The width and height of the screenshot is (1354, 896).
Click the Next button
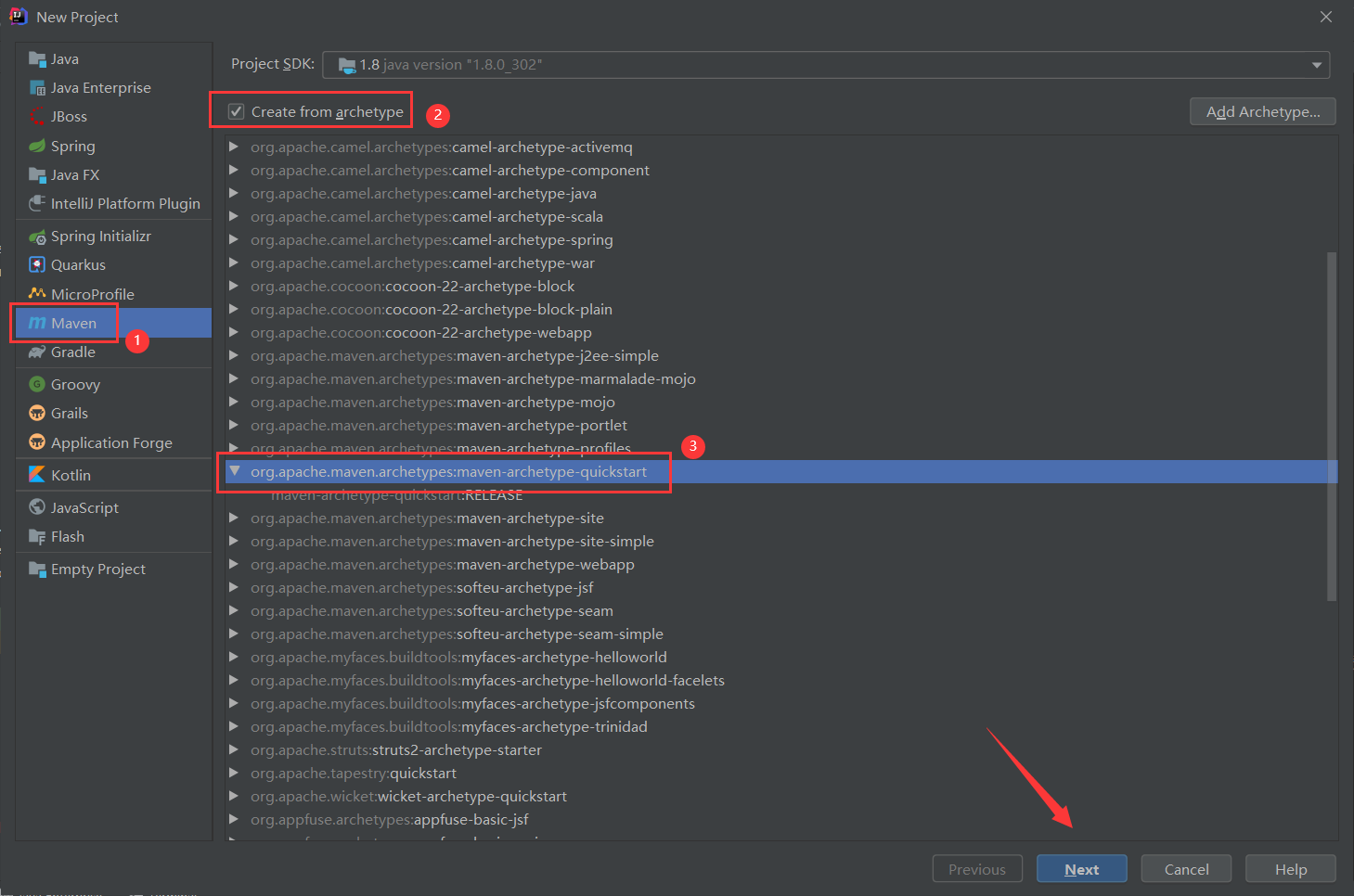pyautogui.click(x=1082, y=869)
